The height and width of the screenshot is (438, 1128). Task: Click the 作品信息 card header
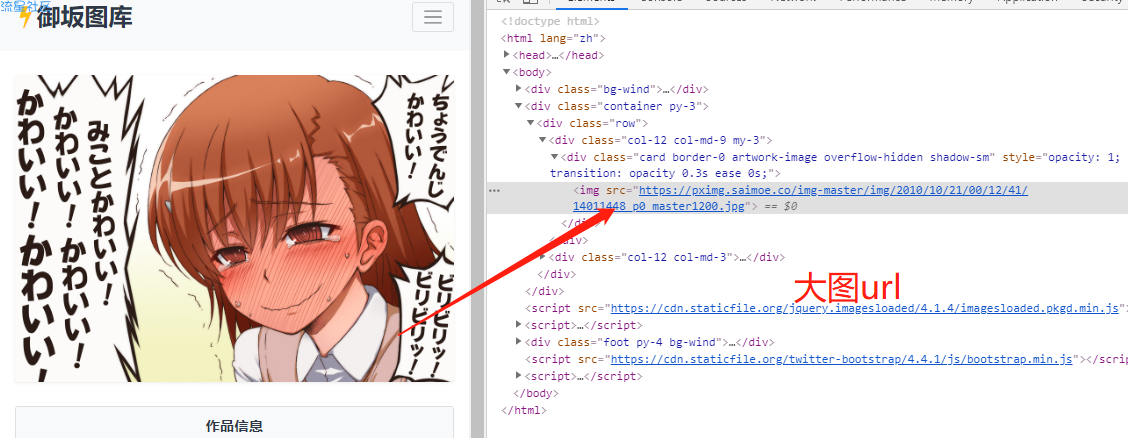235,426
